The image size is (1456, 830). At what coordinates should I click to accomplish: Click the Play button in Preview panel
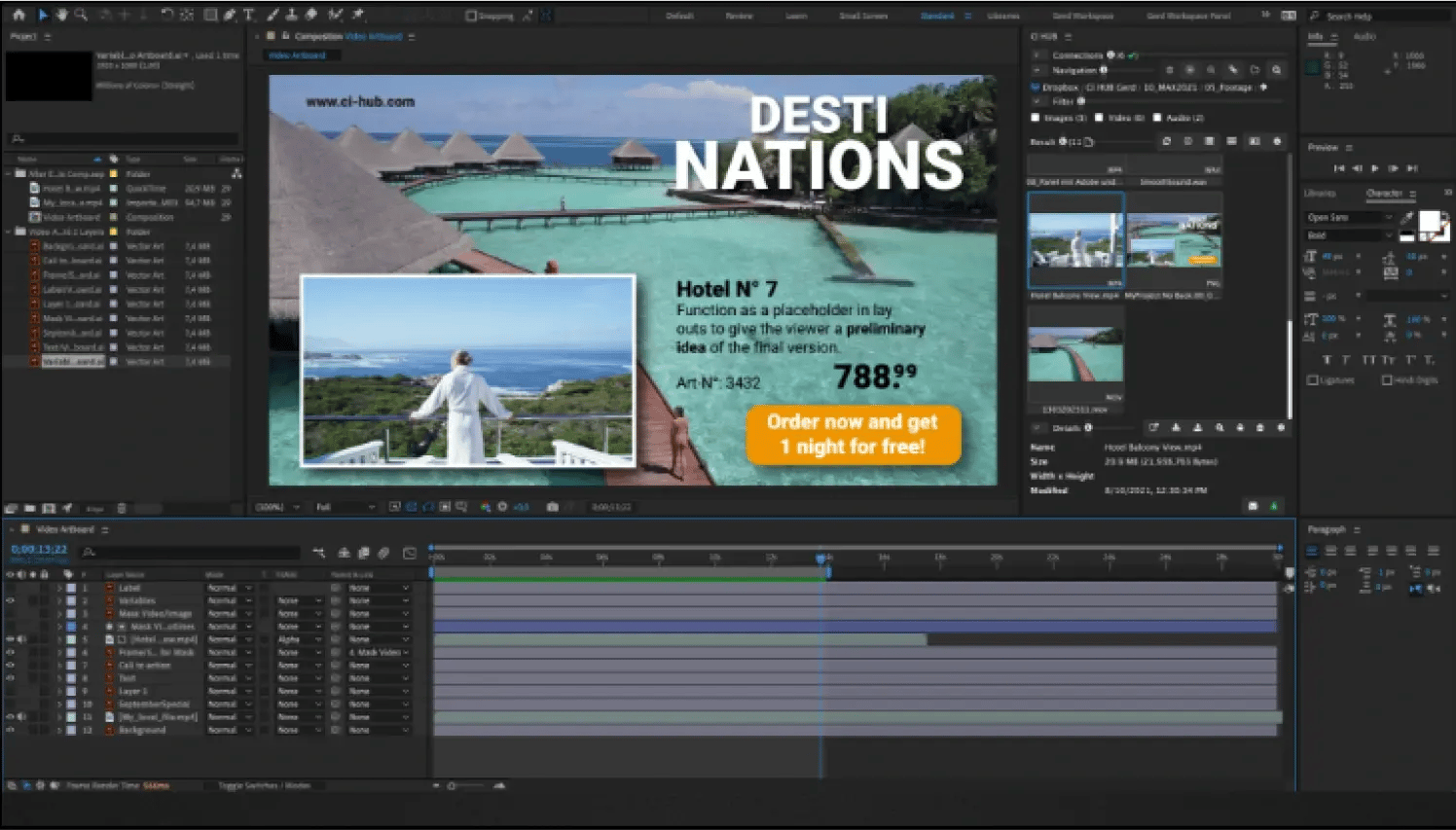click(x=1374, y=168)
